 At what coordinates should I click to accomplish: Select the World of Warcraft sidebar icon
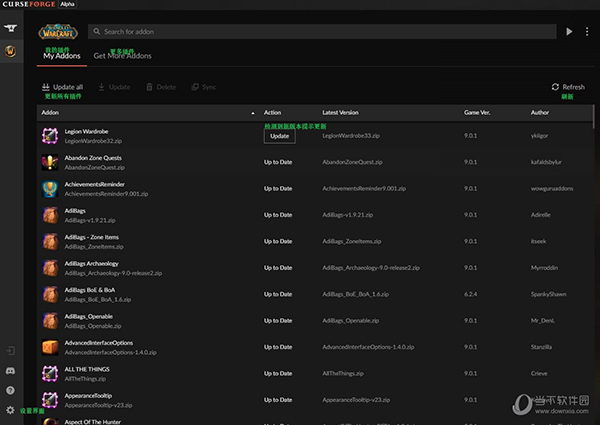10,51
